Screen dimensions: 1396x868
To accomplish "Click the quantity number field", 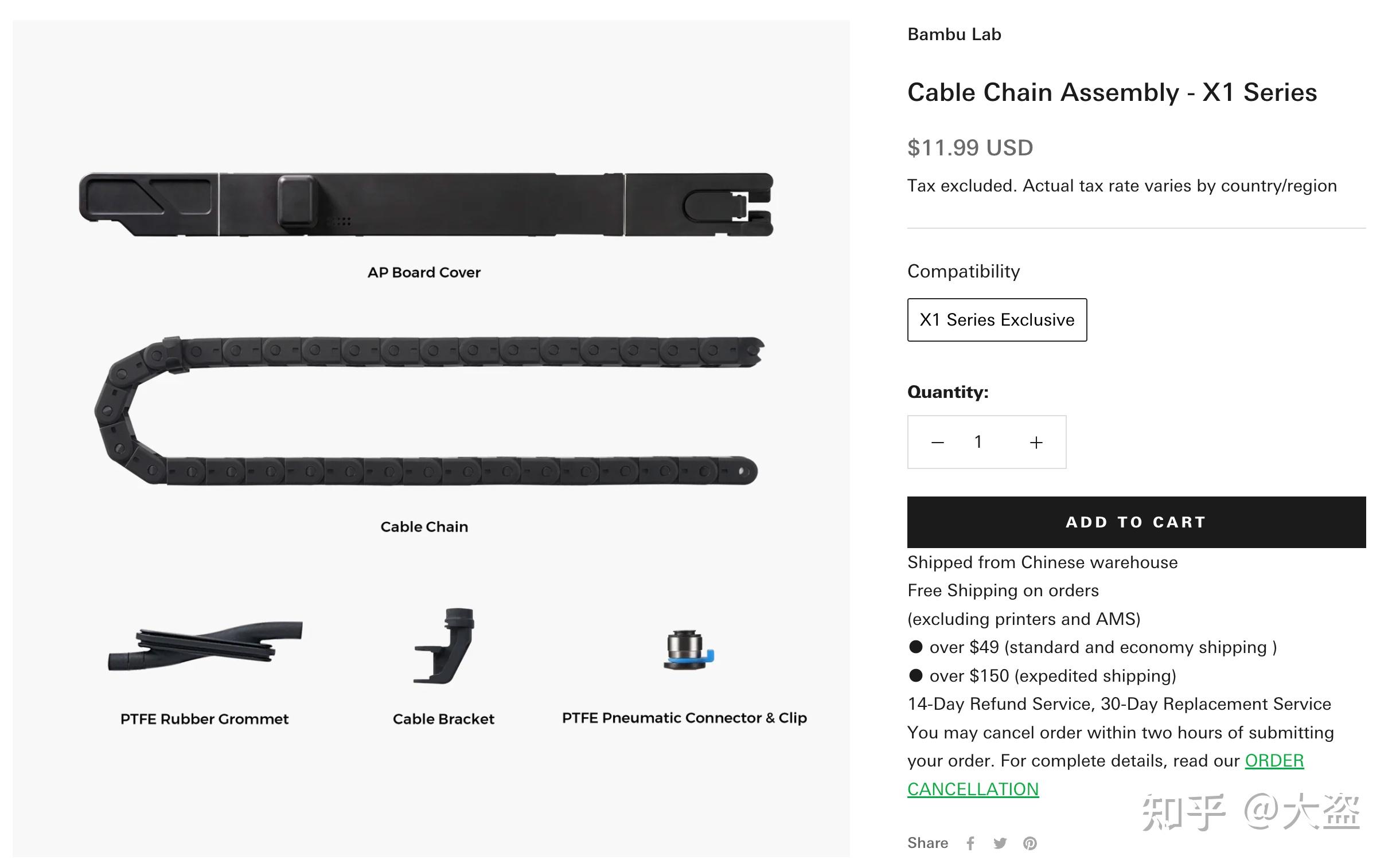I will 978,442.
